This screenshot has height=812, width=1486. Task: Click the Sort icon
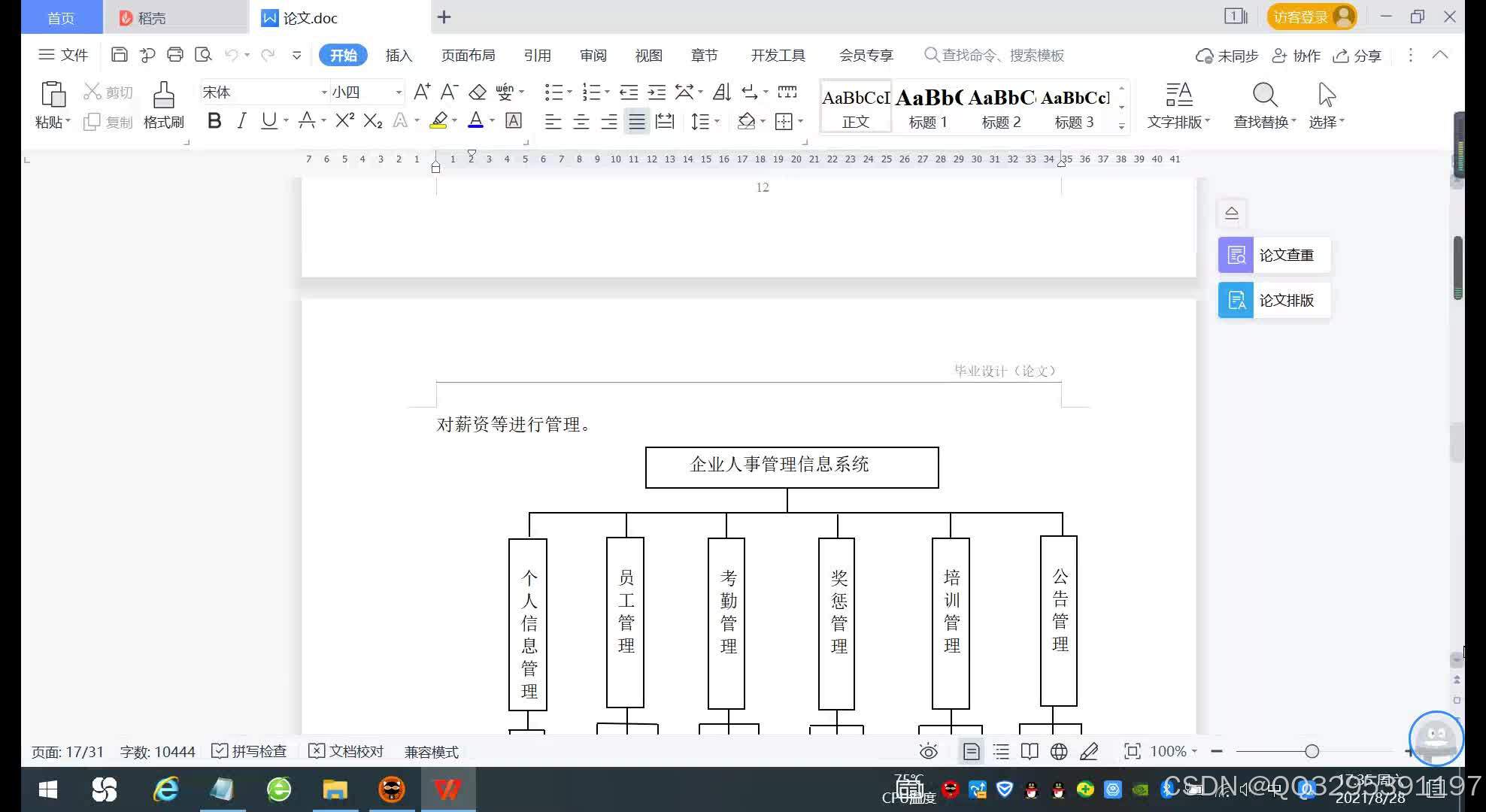pyautogui.click(x=721, y=92)
